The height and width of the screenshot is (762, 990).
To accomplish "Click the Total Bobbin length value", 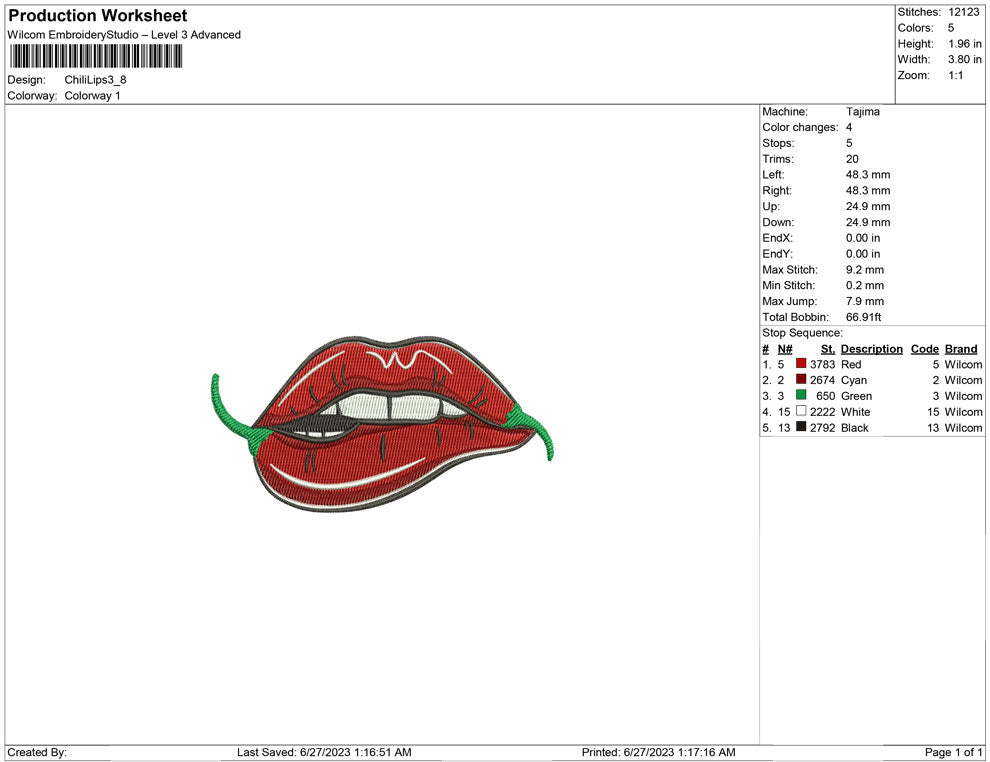I will (x=861, y=317).
